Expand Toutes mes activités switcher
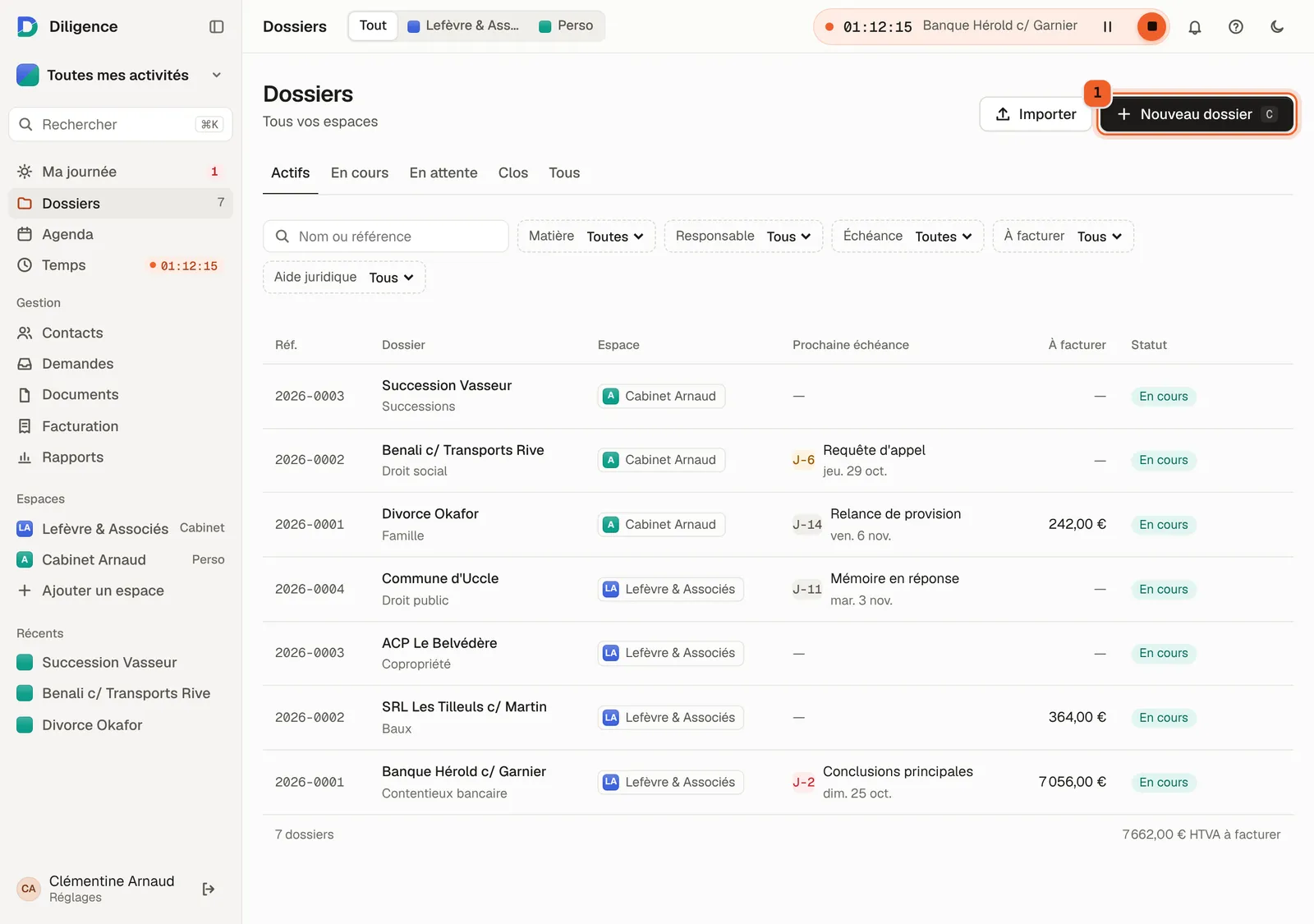The image size is (1314, 924). tap(121, 75)
